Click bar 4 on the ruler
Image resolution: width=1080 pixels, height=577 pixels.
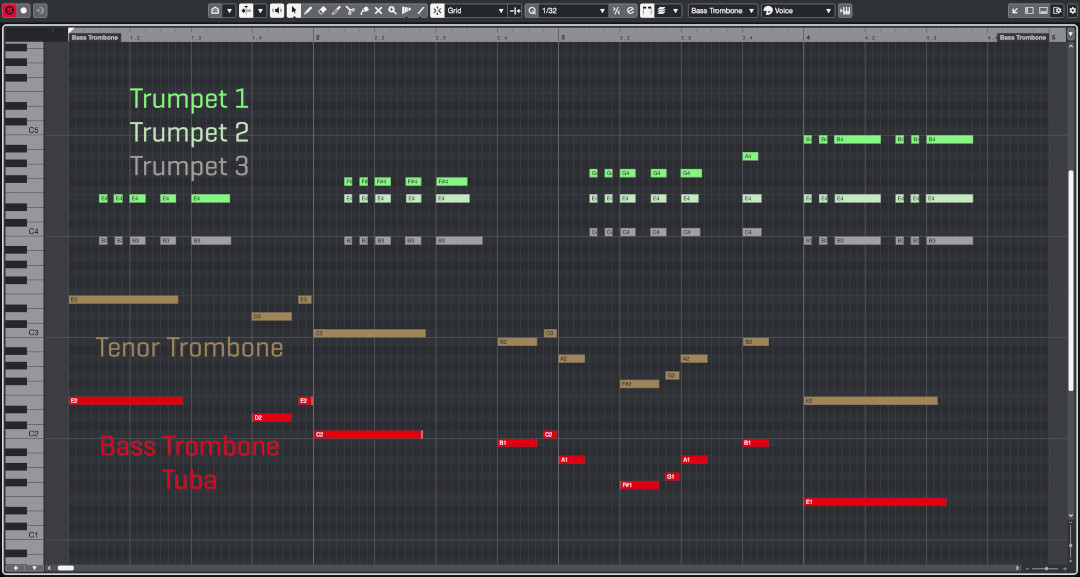[807, 37]
